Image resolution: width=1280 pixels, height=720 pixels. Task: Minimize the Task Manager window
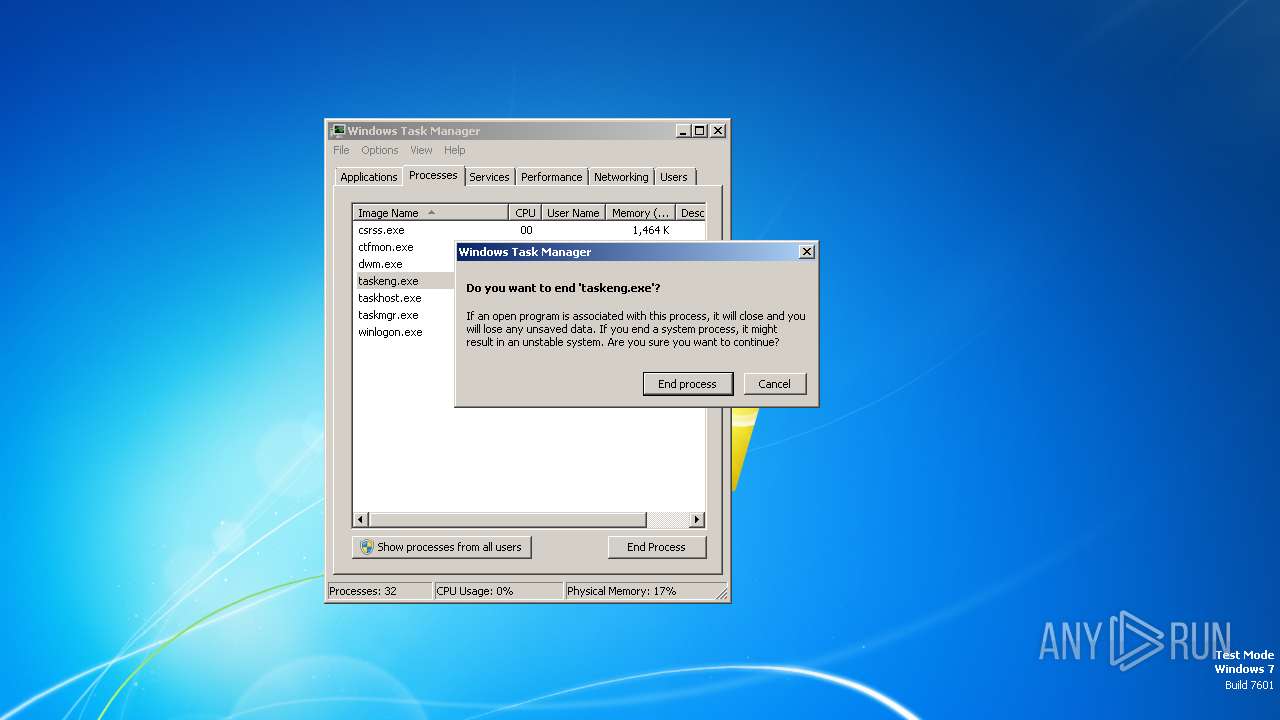683,130
